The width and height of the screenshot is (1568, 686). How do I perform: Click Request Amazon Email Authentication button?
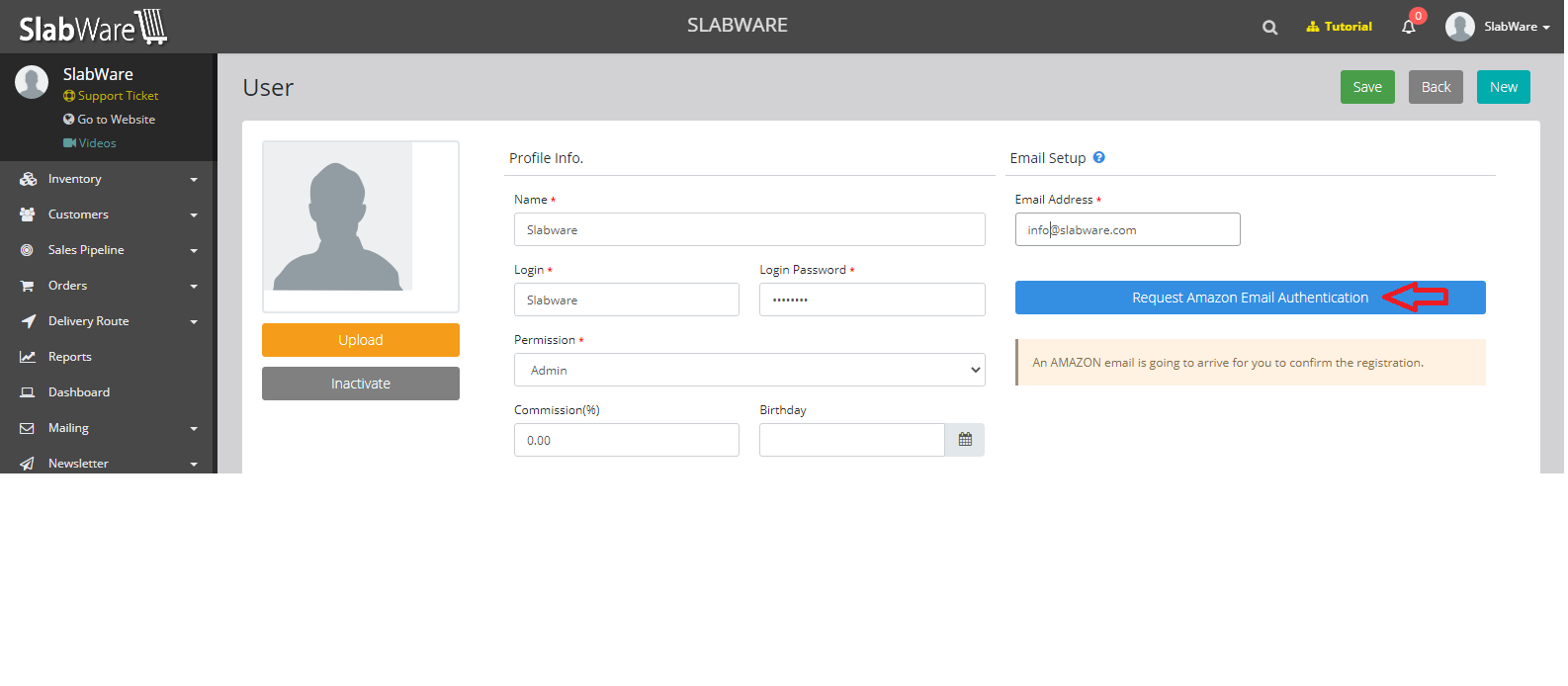[1250, 298]
